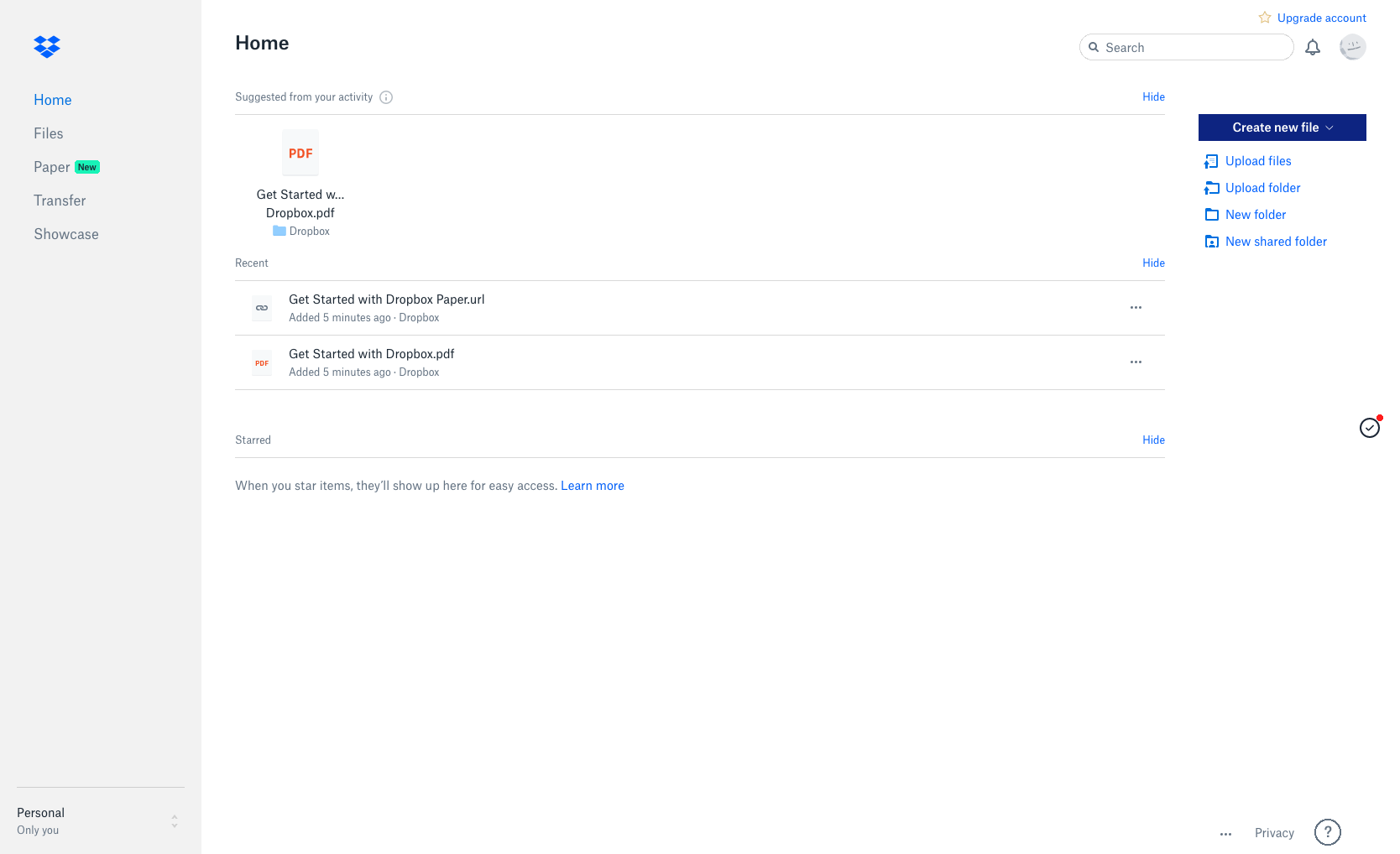Click the footer ellipsis beside Privacy
The image size is (1400, 854).
[x=1225, y=834]
